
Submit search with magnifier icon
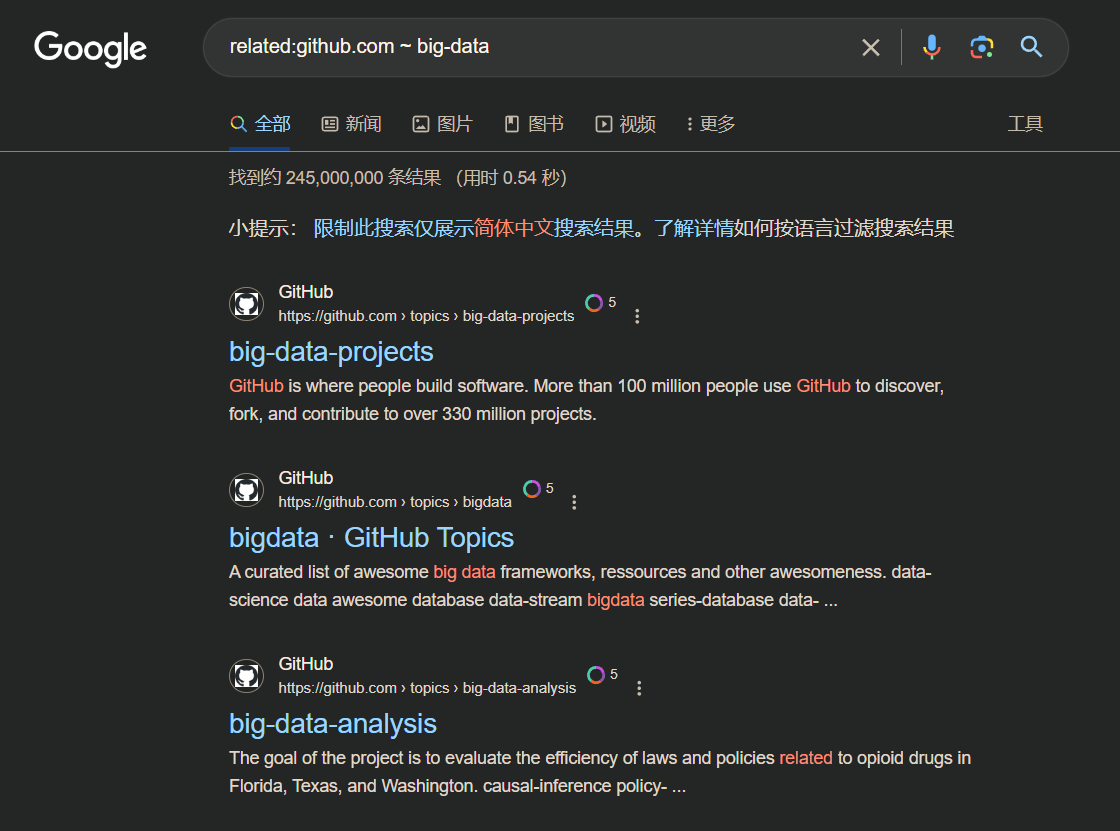click(x=1031, y=47)
